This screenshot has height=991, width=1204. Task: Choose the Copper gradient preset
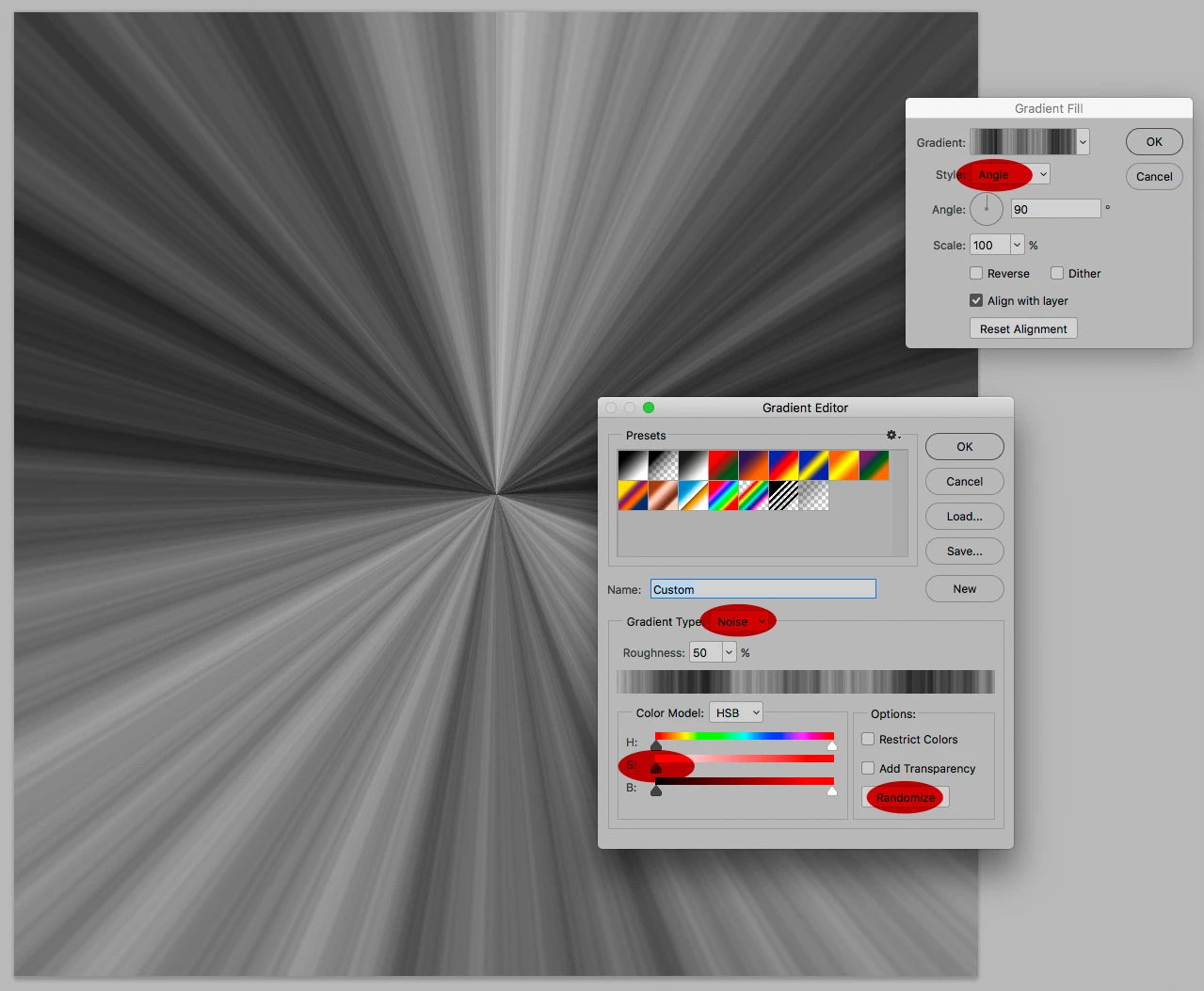click(663, 495)
